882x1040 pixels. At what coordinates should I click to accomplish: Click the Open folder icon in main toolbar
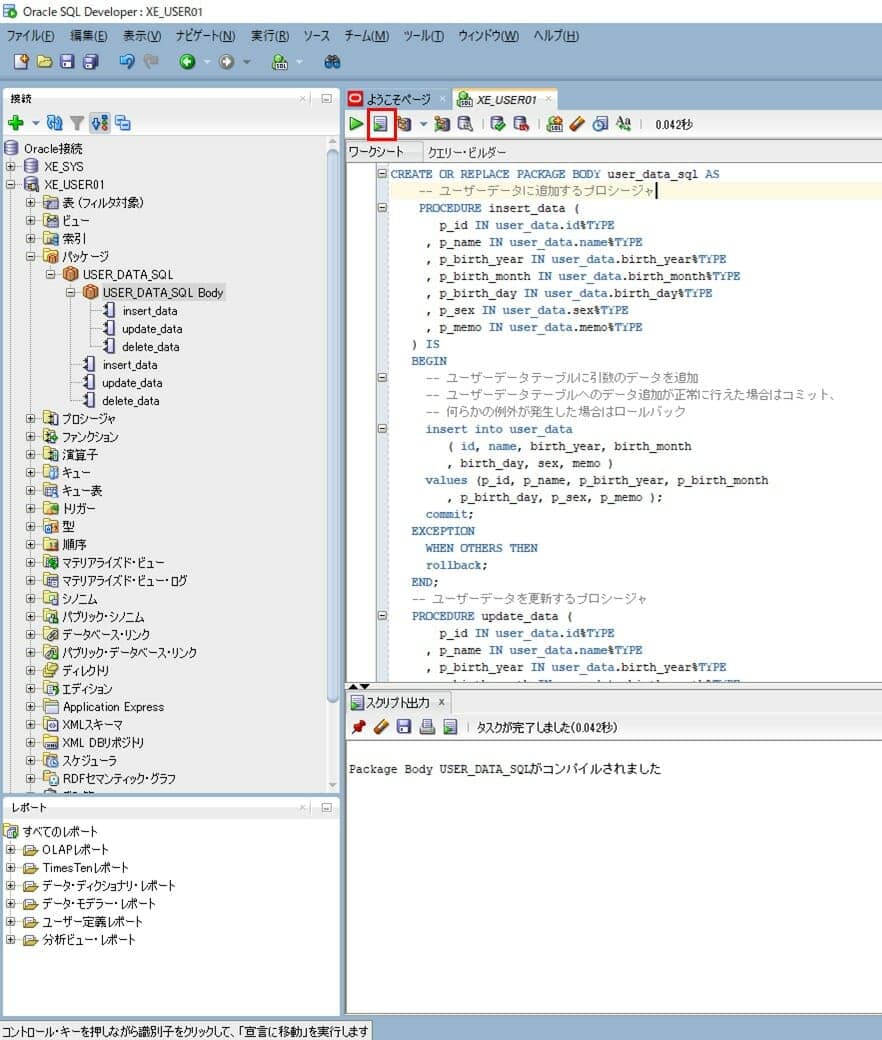pyautogui.click(x=44, y=62)
